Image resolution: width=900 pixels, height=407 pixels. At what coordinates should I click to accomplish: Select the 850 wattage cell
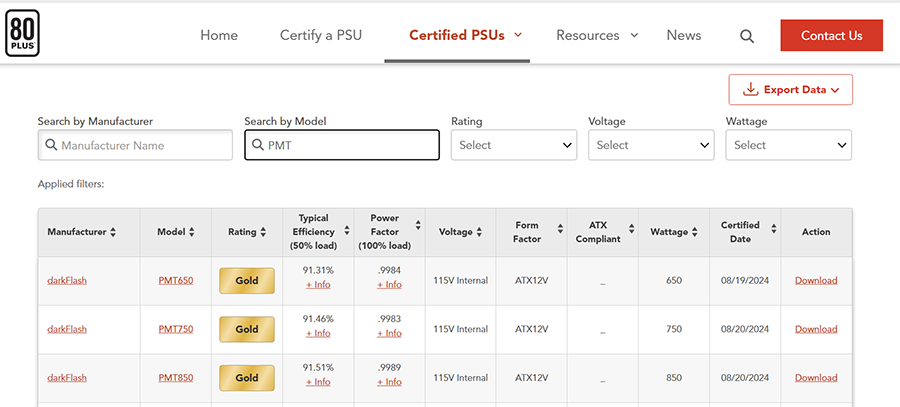(674, 378)
